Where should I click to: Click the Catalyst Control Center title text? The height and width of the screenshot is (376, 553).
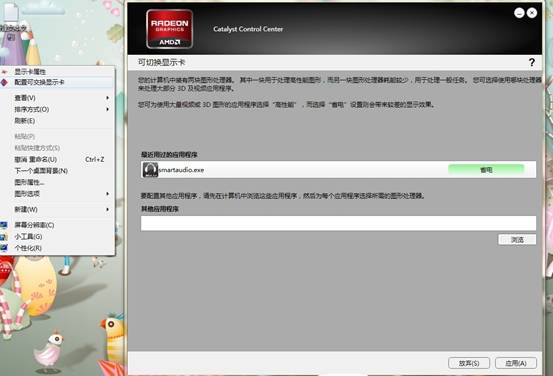pyautogui.click(x=248, y=29)
